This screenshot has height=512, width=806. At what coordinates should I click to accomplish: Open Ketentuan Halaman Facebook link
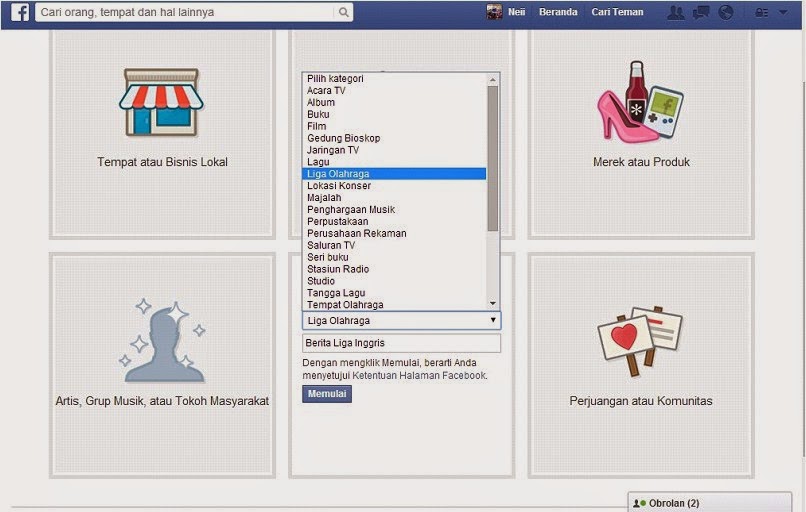point(419,375)
